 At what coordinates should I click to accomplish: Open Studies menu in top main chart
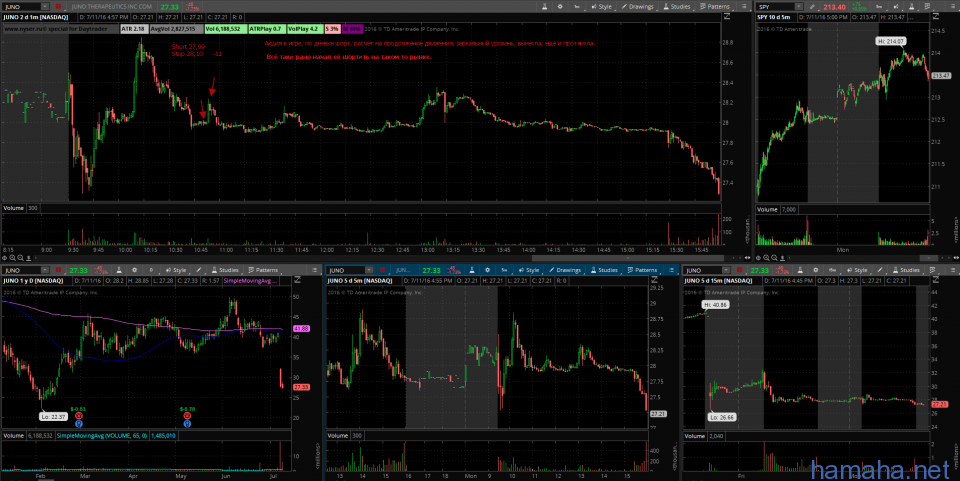tap(677, 7)
